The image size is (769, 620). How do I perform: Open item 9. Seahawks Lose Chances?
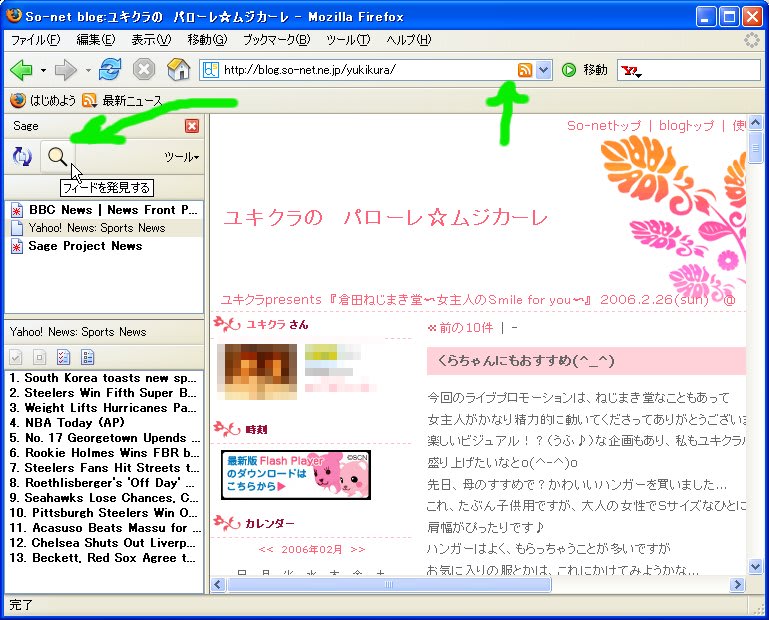104,498
